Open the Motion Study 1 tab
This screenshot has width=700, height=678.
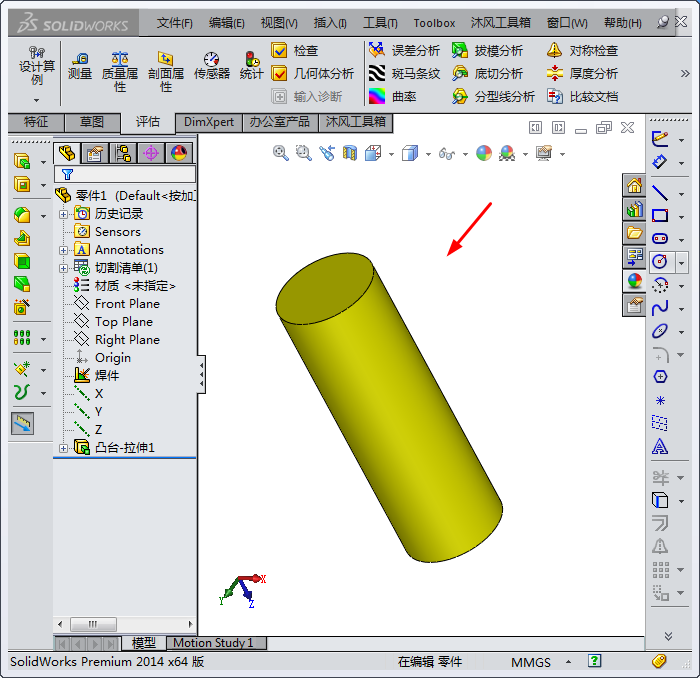tap(214, 643)
